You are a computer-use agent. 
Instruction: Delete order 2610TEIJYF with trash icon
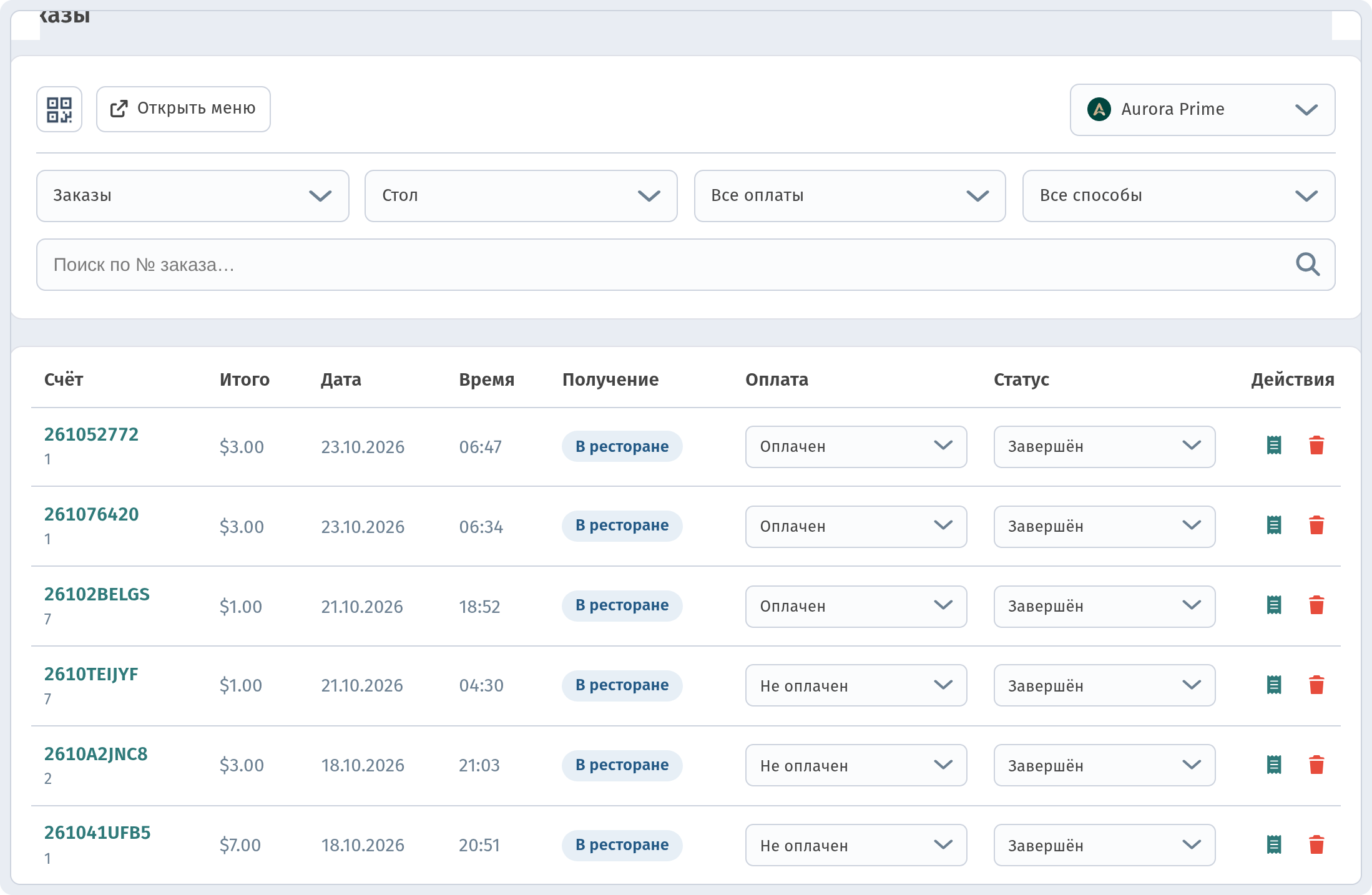1316,685
